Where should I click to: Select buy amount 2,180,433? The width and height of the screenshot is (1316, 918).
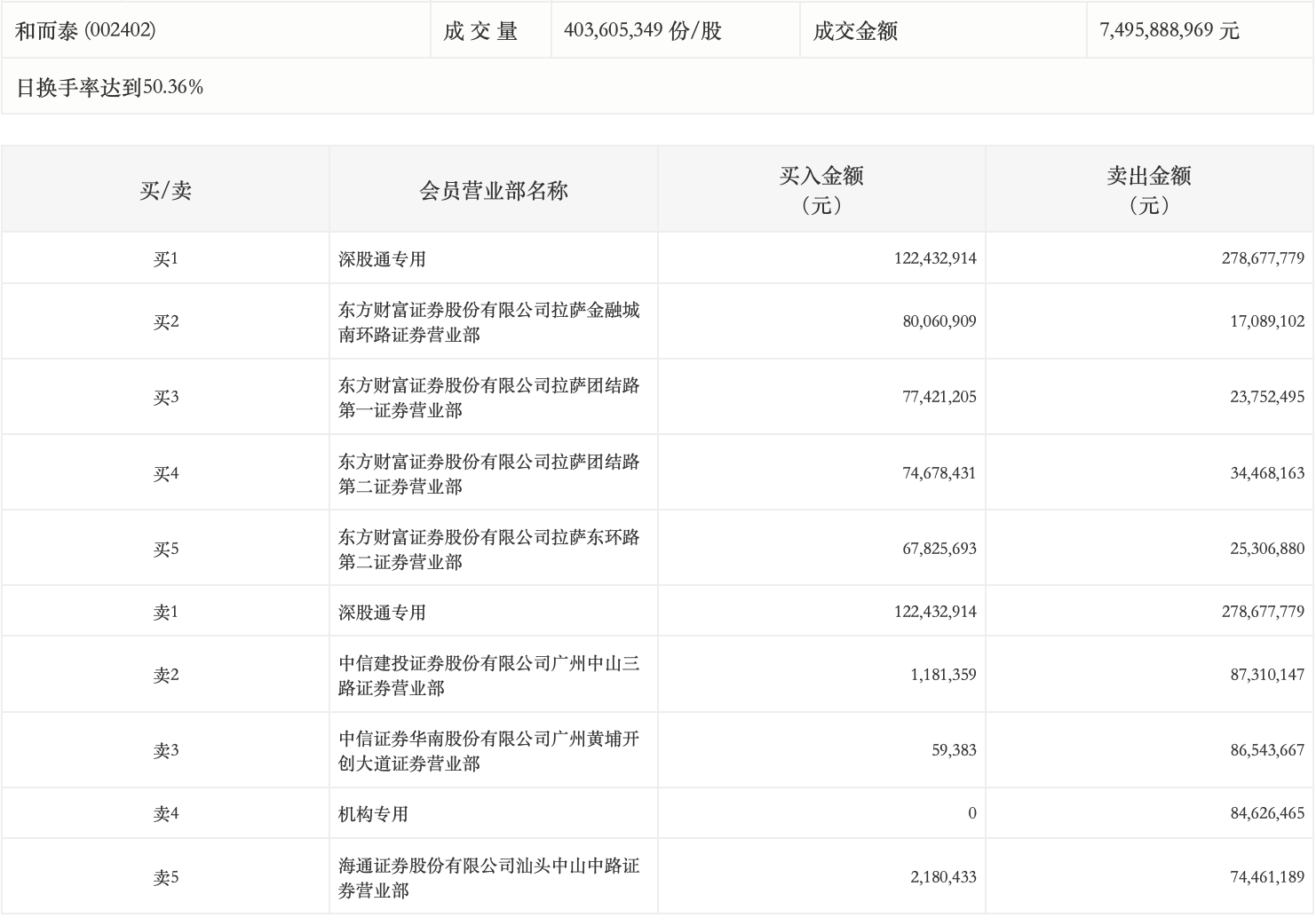(943, 878)
